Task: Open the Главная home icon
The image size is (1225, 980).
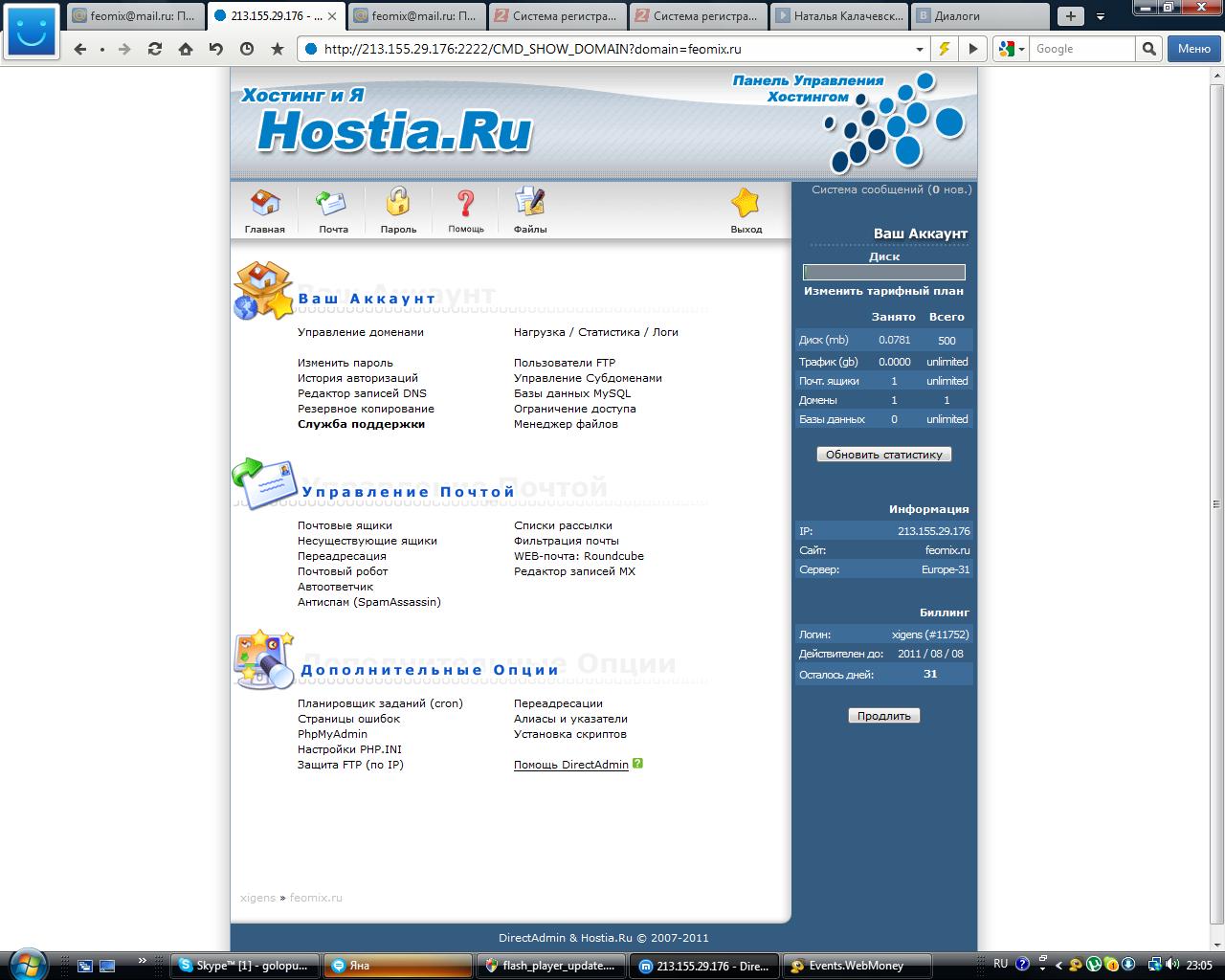Action: (x=265, y=203)
